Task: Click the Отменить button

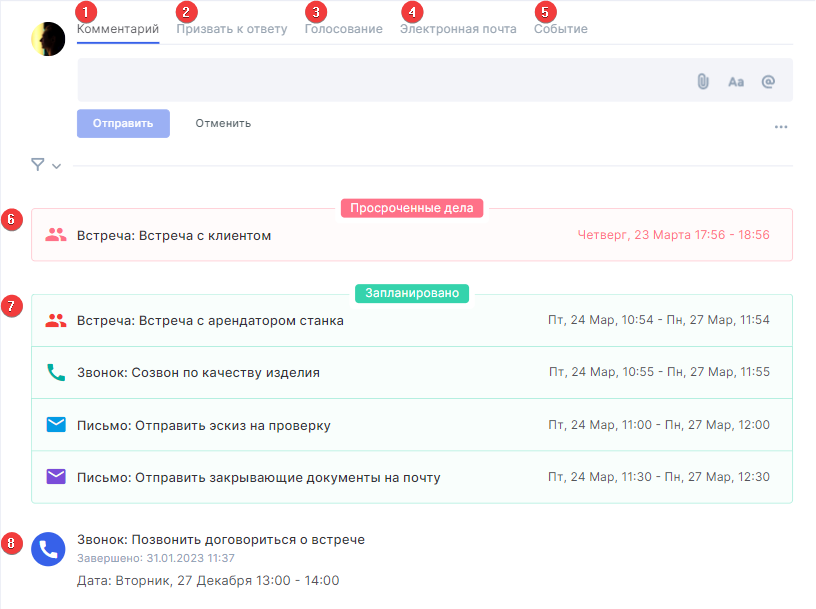Action: click(x=223, y=123)
